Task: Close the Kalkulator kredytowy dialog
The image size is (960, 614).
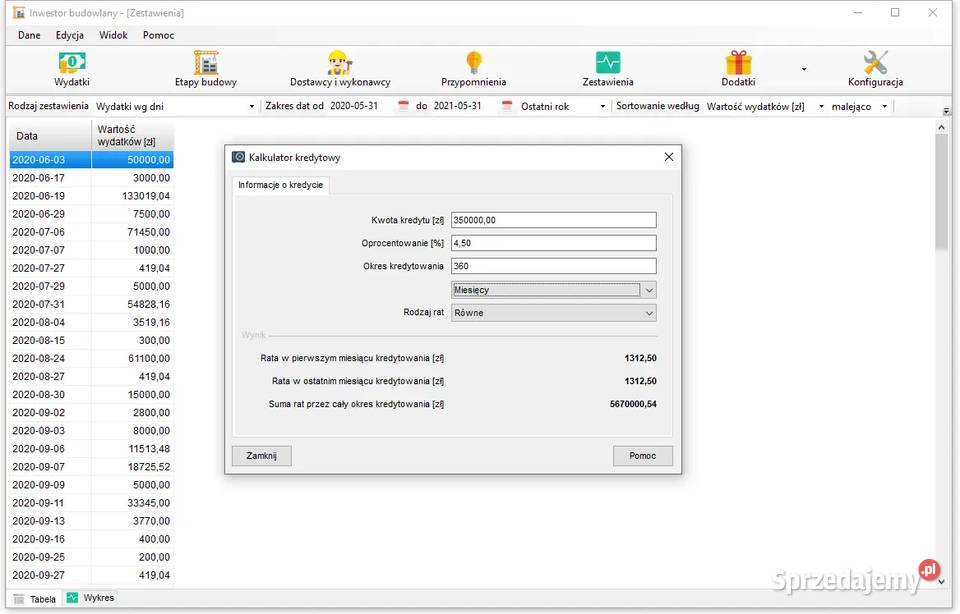Action: 669,156
